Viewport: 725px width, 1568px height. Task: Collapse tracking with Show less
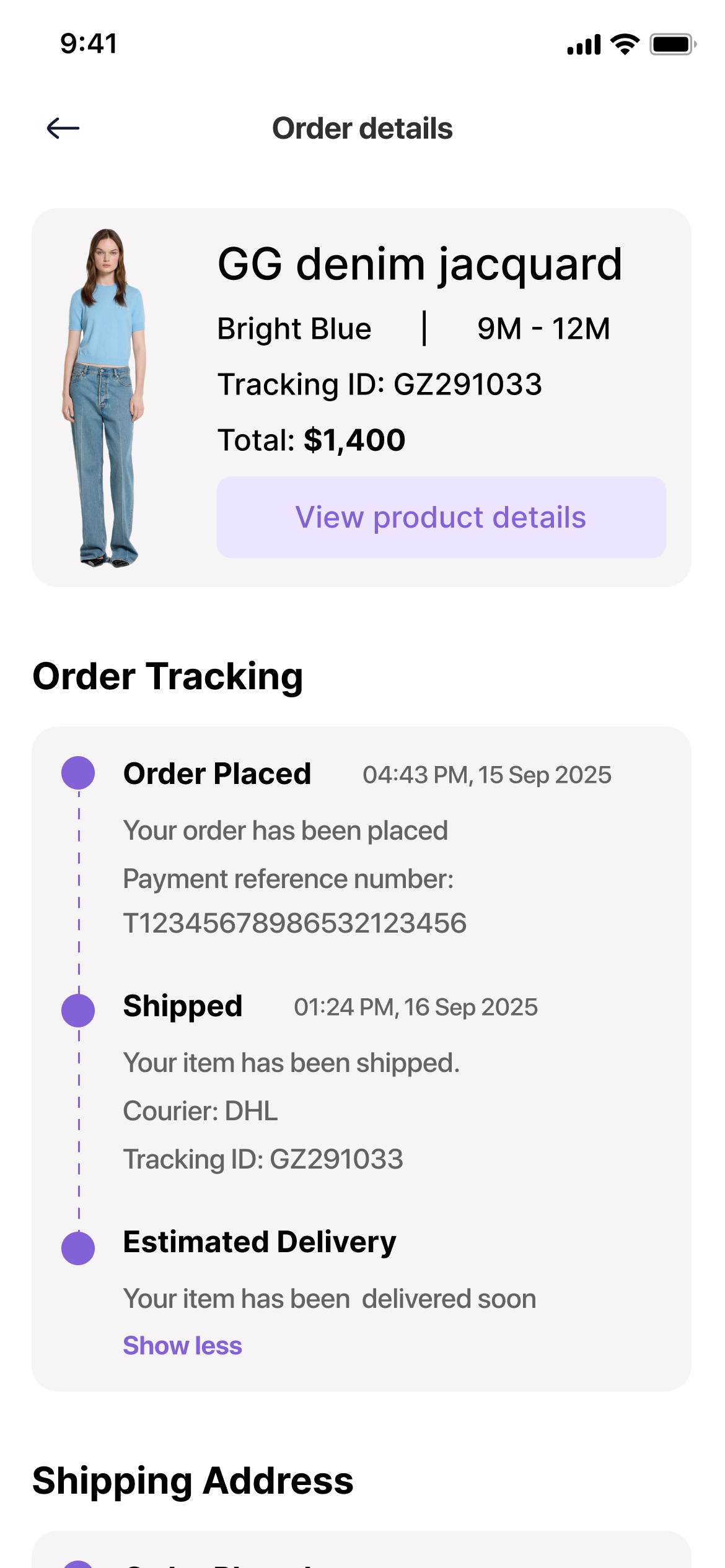(182, 1346)
